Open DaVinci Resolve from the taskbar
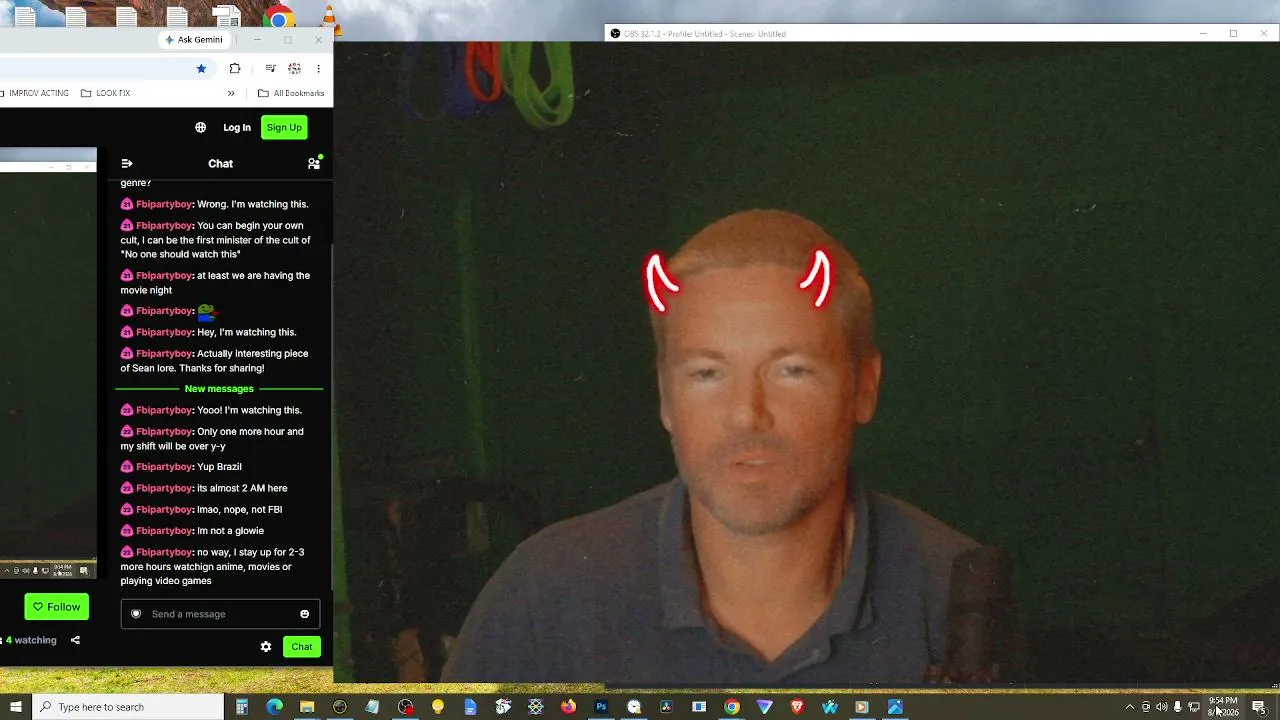 click(x=666, y=707)
